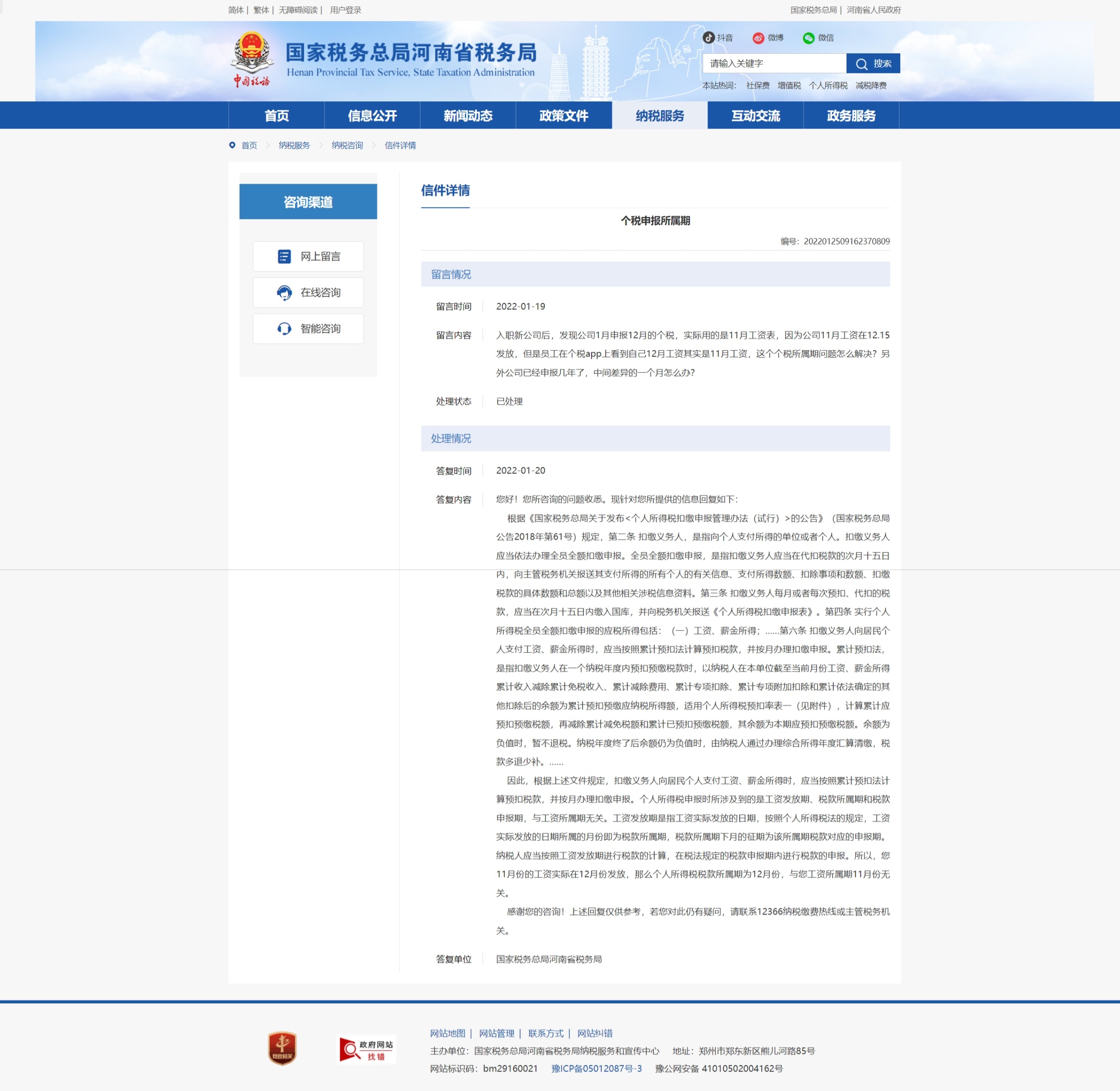This screenshot has width=1120, height=1091.
Task: Open the 纳税服务 navigation tab
Action: pyautogui.click(x=659, y=116)
